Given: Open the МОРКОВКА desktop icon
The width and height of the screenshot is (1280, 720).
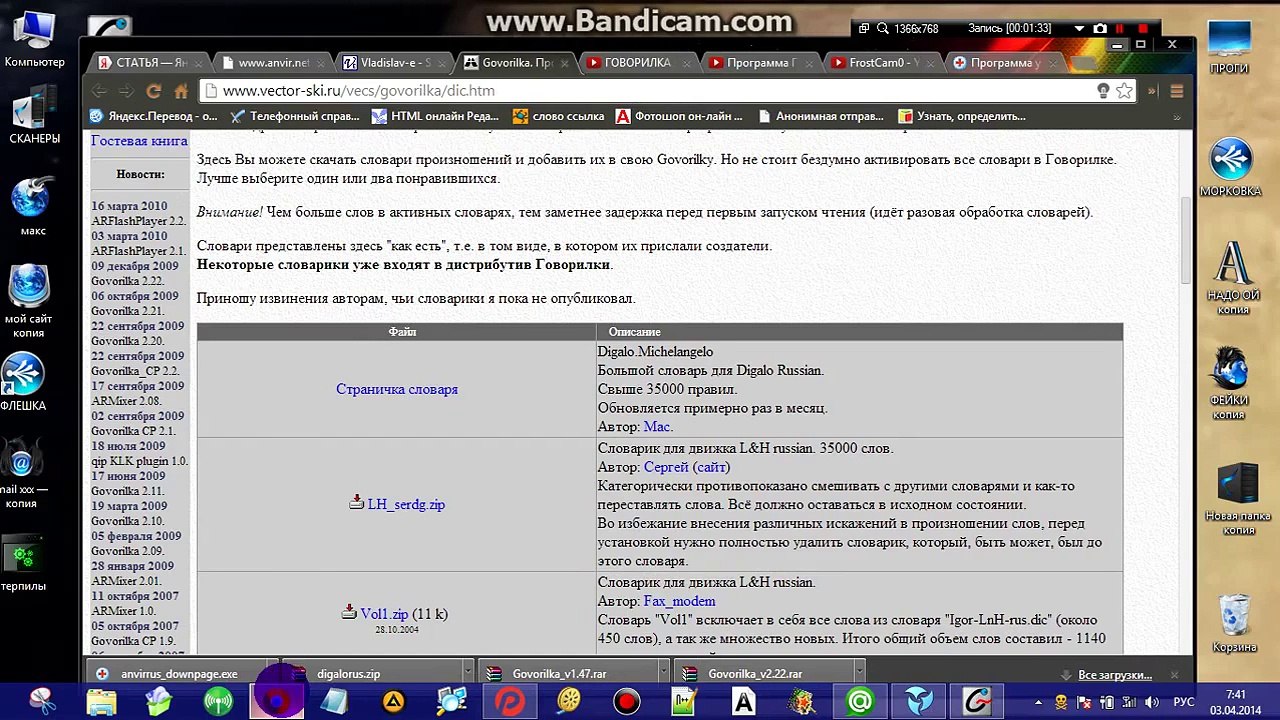Looking at the screenshot, I should [x=1230, y=168].
